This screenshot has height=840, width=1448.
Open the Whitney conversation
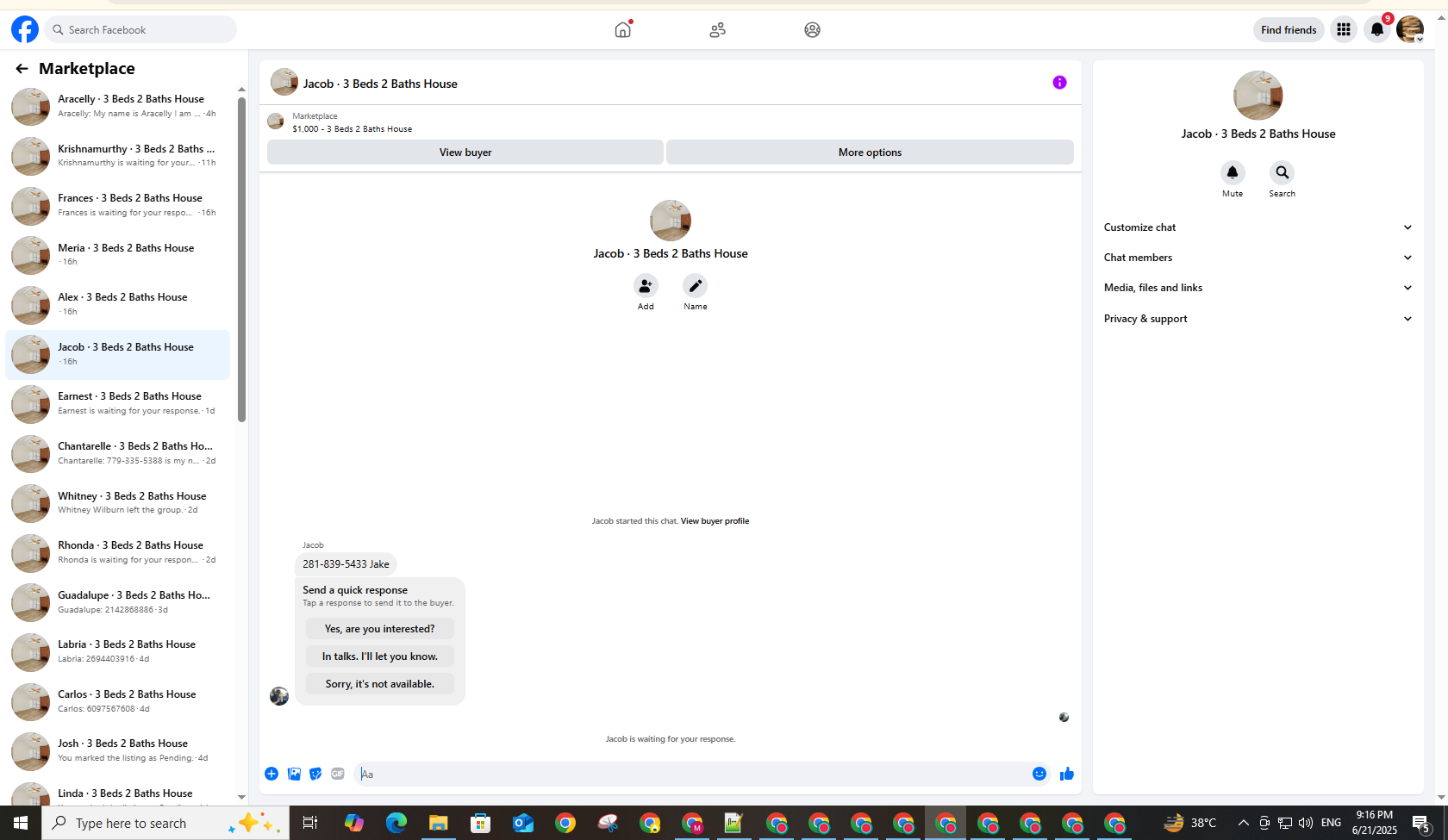pyautogui.click(x=118, y=503)
